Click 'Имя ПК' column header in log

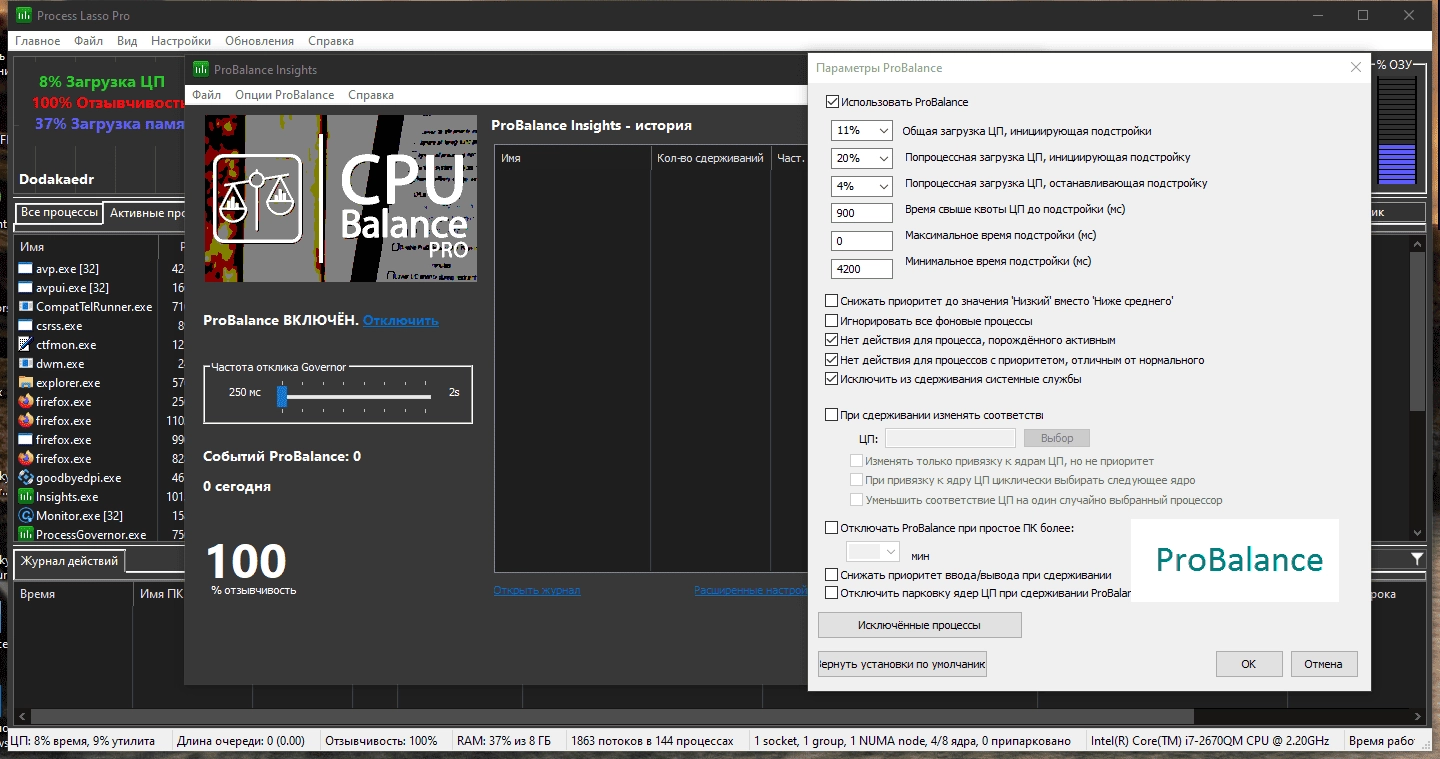click(160, 594)
